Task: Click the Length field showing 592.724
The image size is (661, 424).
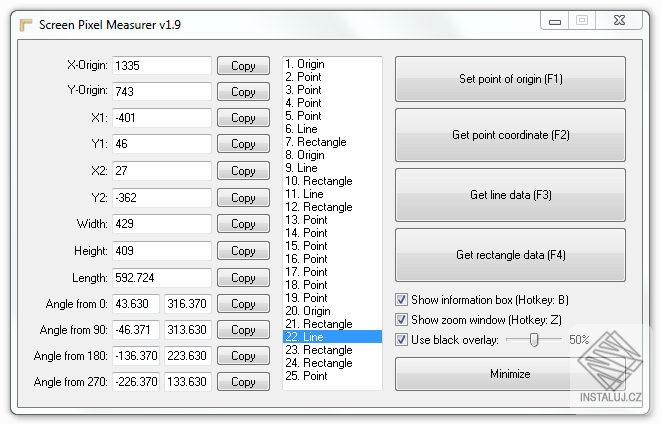Action: pyautogui.click(x=162, y=278)
